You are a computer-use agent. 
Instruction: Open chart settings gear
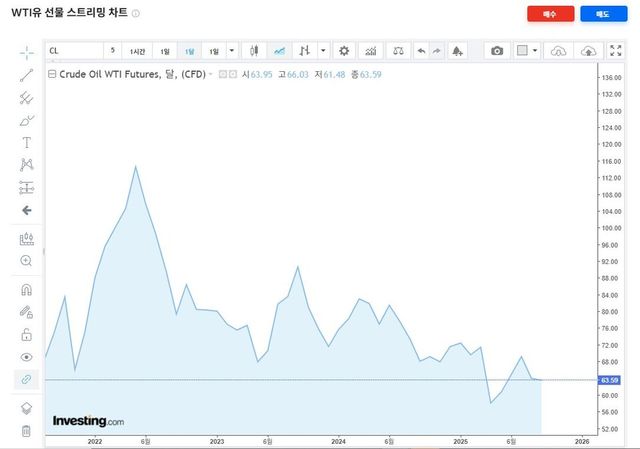tap(344, 51)
